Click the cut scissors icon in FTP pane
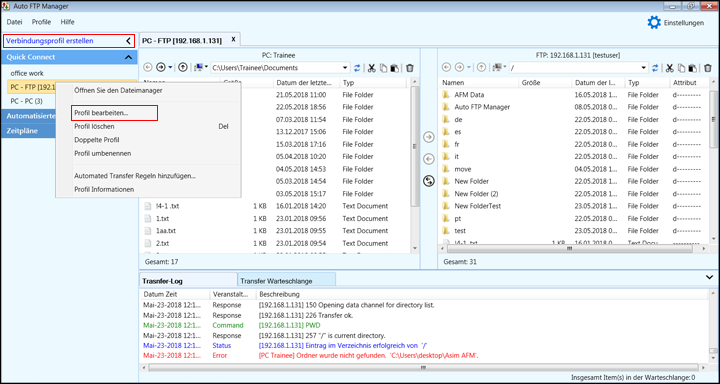The height and width of the screenshot is (384, 720). tap(669, 68)
